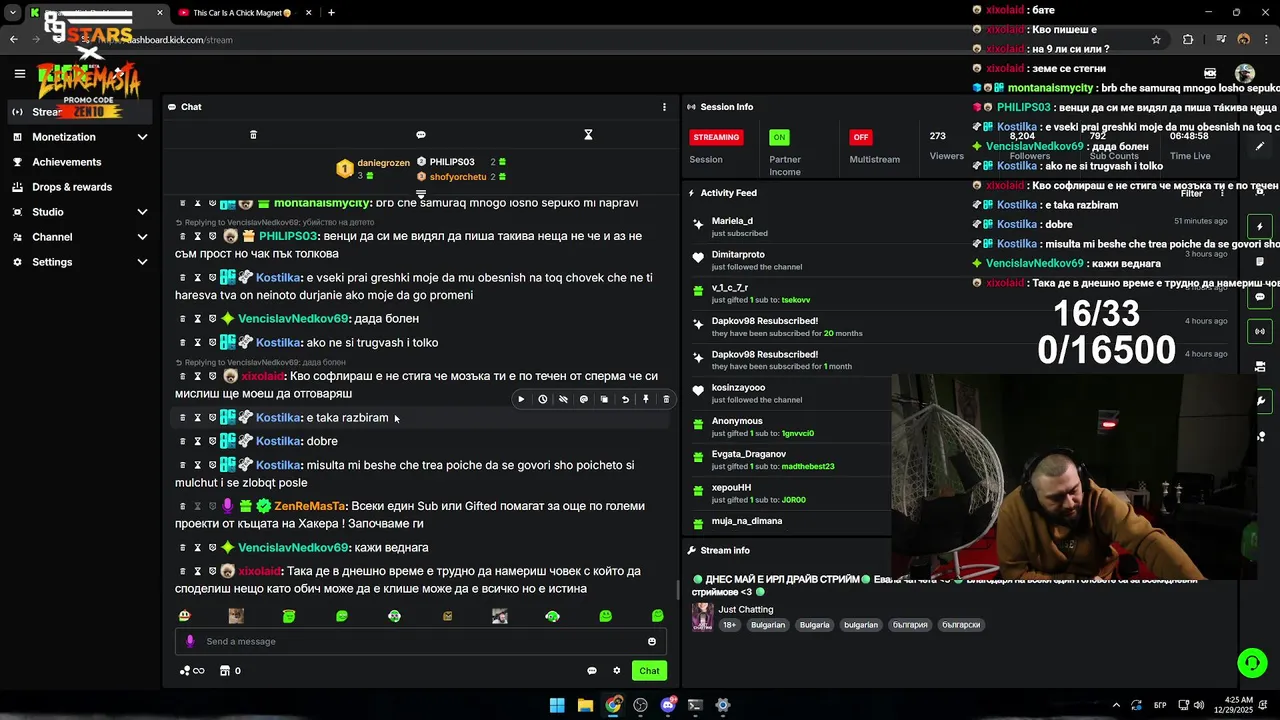The image size is (1280, 720).
Task: Switch to 'This Car Is A Chick Magnet' tab
Action: 241,13
